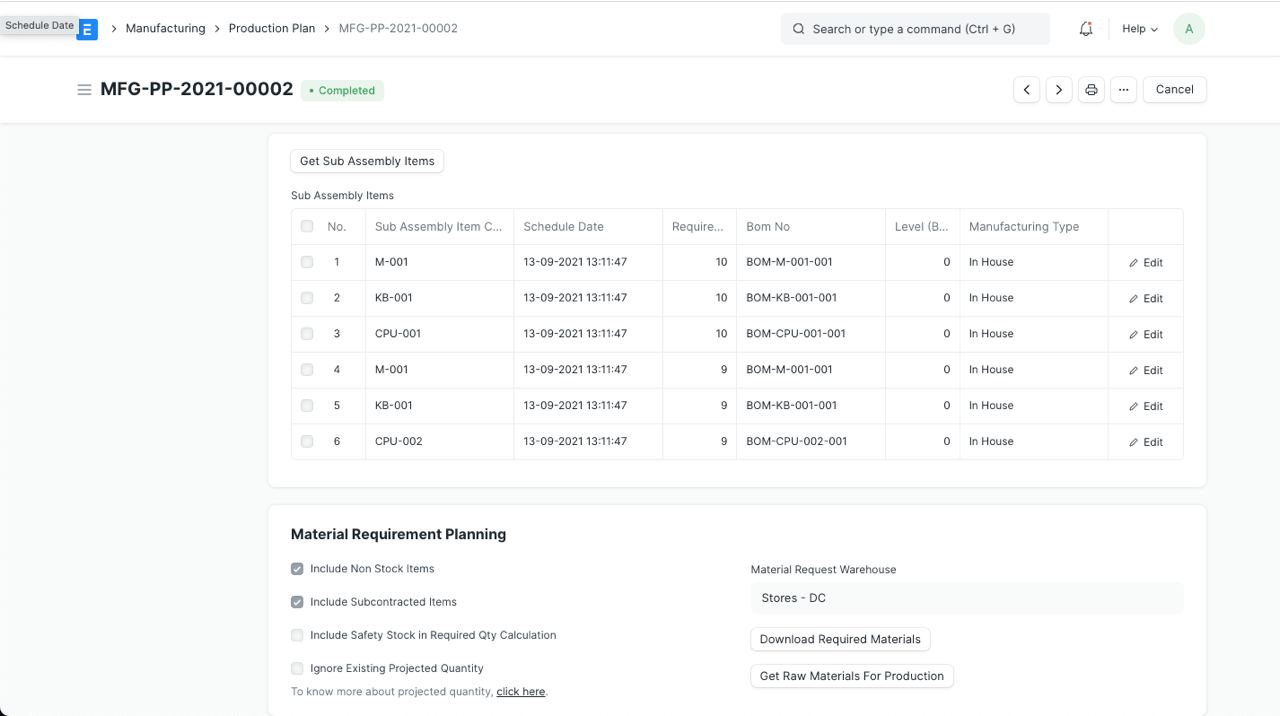
Task: Open the user avatar A menu
Action: pos(1189,29)
